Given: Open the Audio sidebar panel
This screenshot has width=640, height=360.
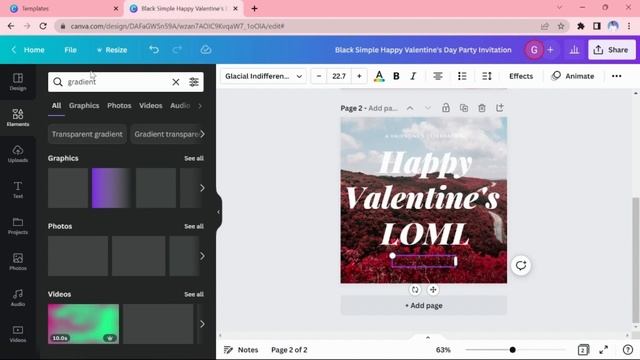Looking at the screenshot, I should point(18,298).
